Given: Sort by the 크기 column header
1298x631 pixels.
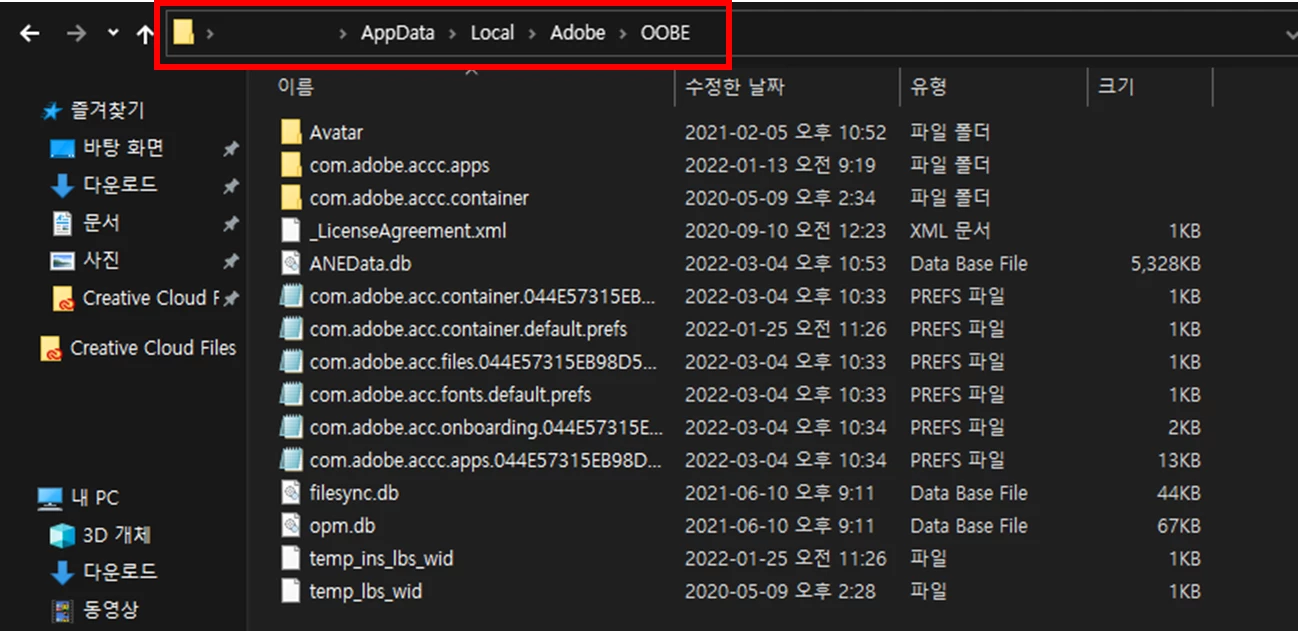Looking at the screenshot, I should pos(1116,87).
